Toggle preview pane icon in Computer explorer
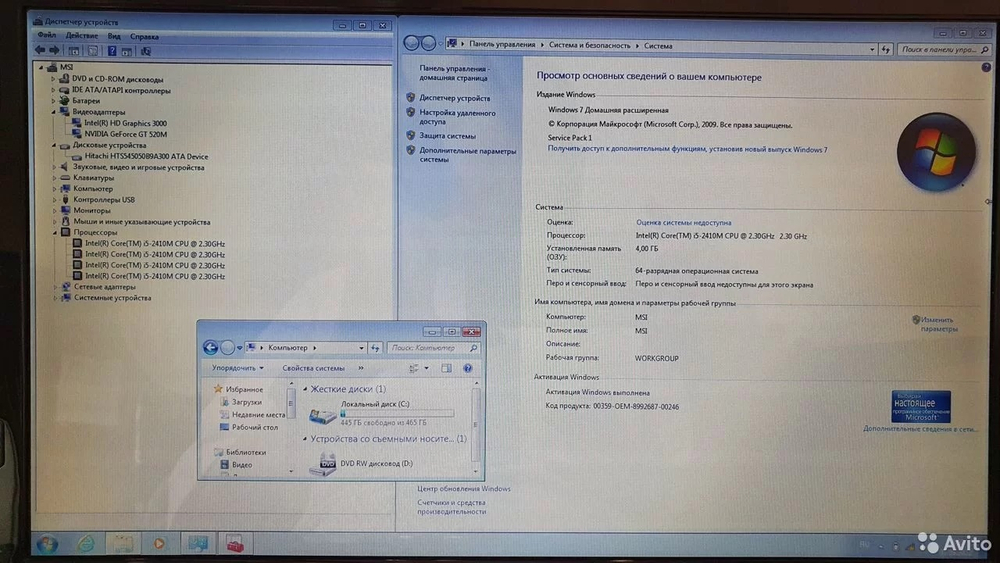The image size is (1000, 563). click(x=446, y=368)
